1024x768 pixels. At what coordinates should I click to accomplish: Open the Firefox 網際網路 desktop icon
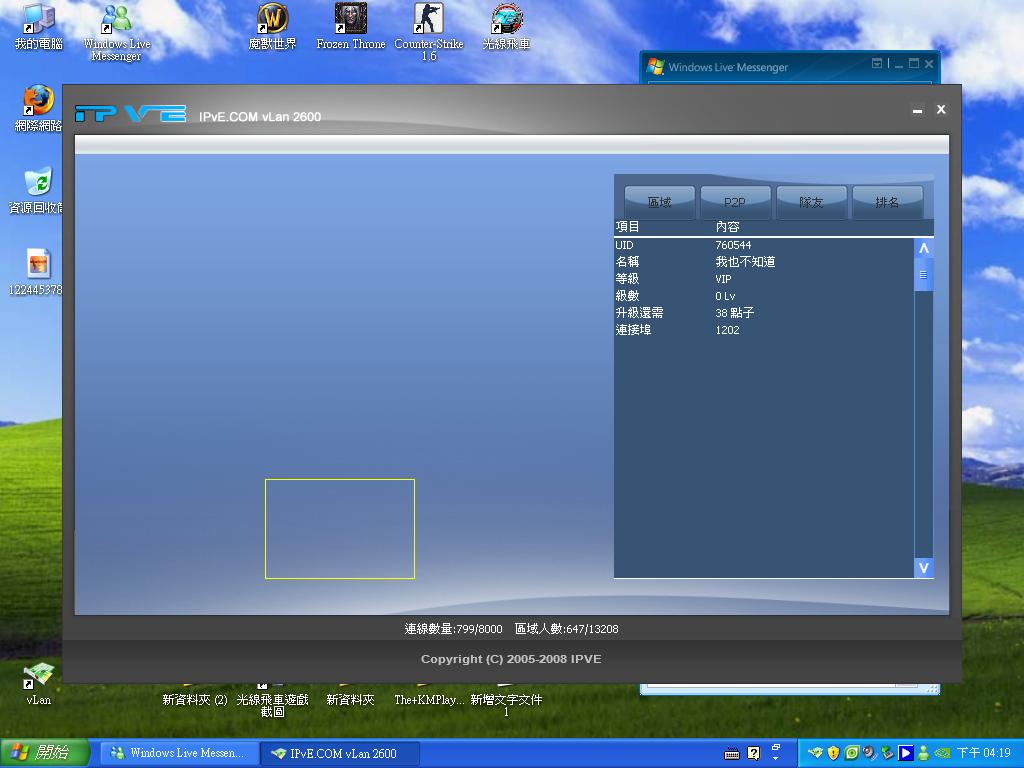point(39,108)
